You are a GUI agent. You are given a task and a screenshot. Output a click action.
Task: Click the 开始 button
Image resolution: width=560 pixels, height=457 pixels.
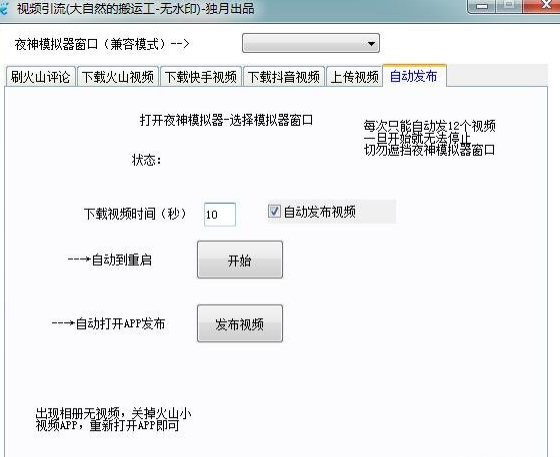pos(240,260)
